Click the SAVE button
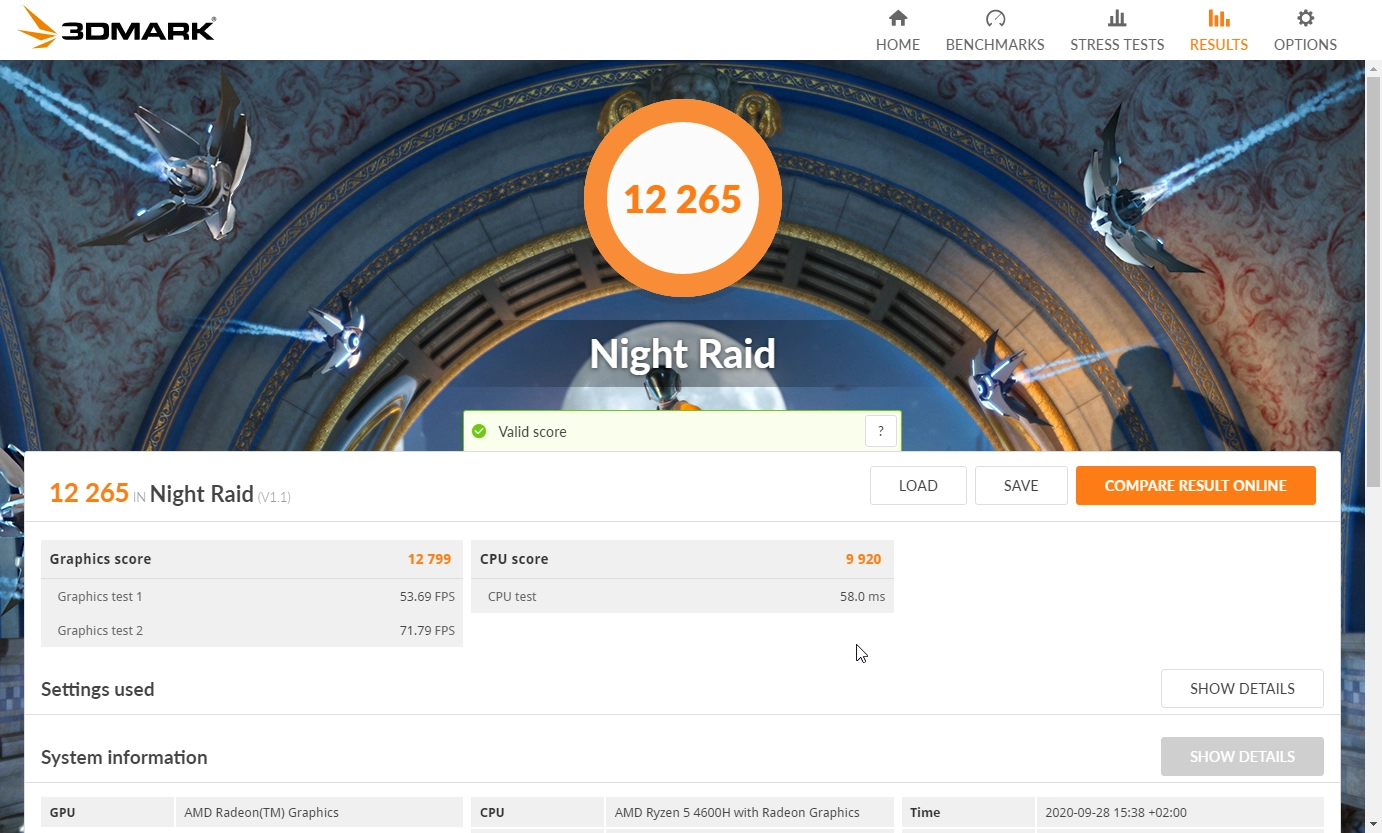The width and height of the screenshot is (1382, 833). 1021,485
